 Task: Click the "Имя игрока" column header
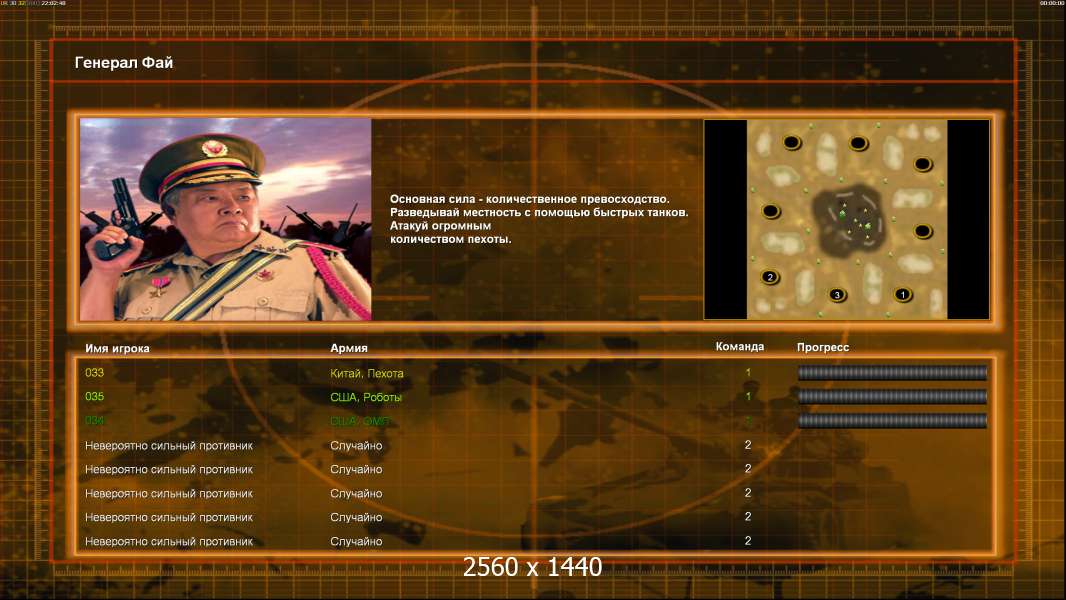(117, 348)
